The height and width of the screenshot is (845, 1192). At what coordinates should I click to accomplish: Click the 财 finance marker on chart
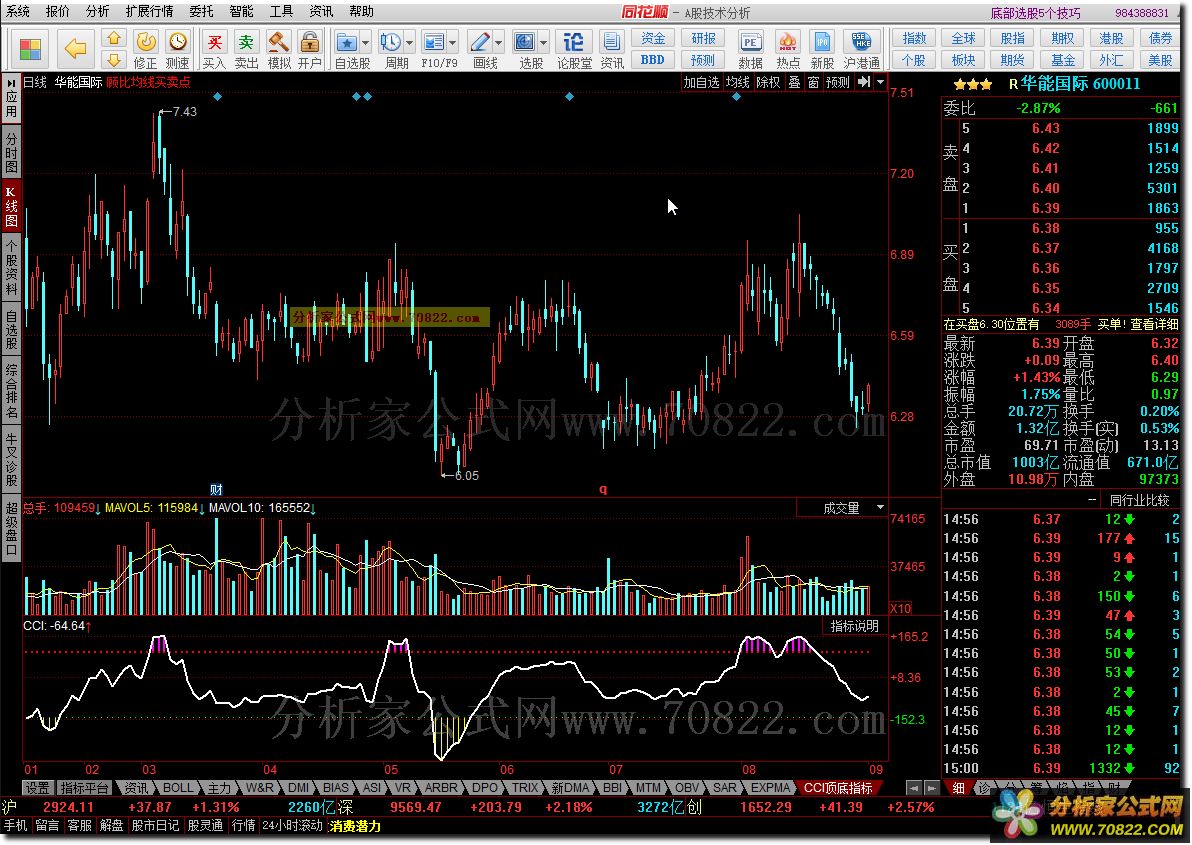pyautogui.click(x=216, y=489)
